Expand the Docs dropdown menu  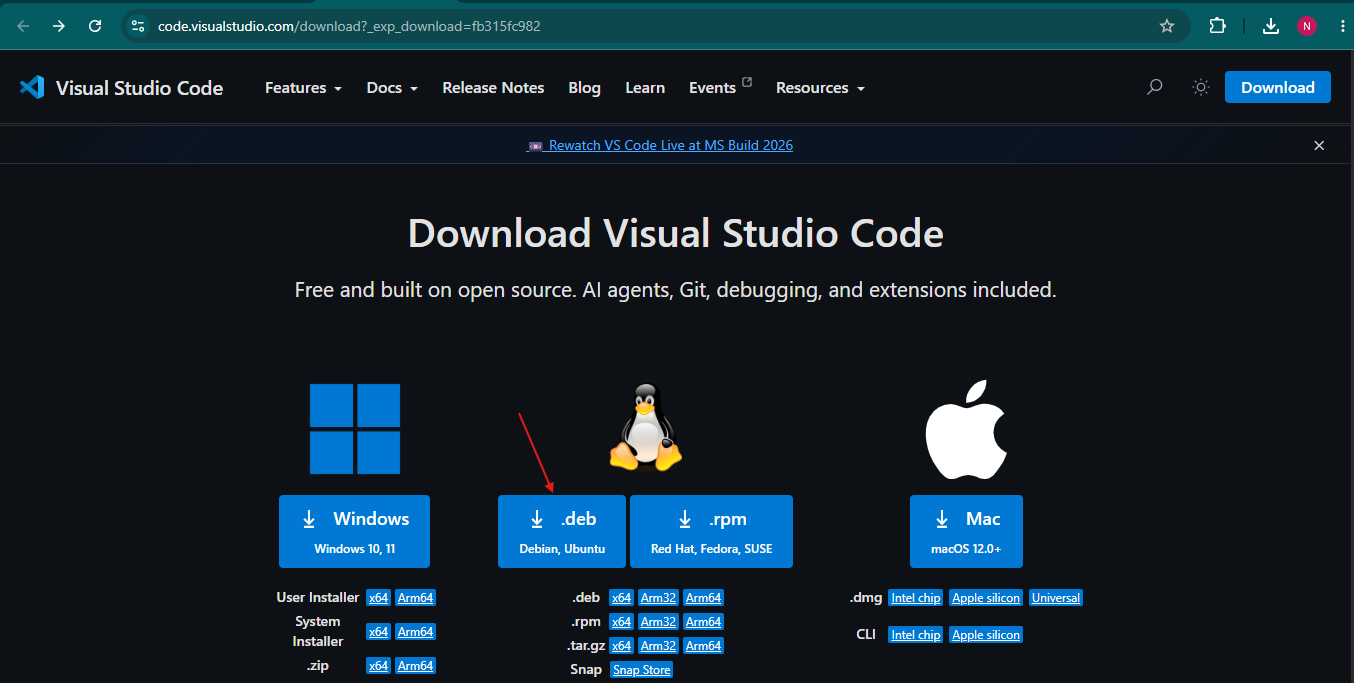point(392,88)
